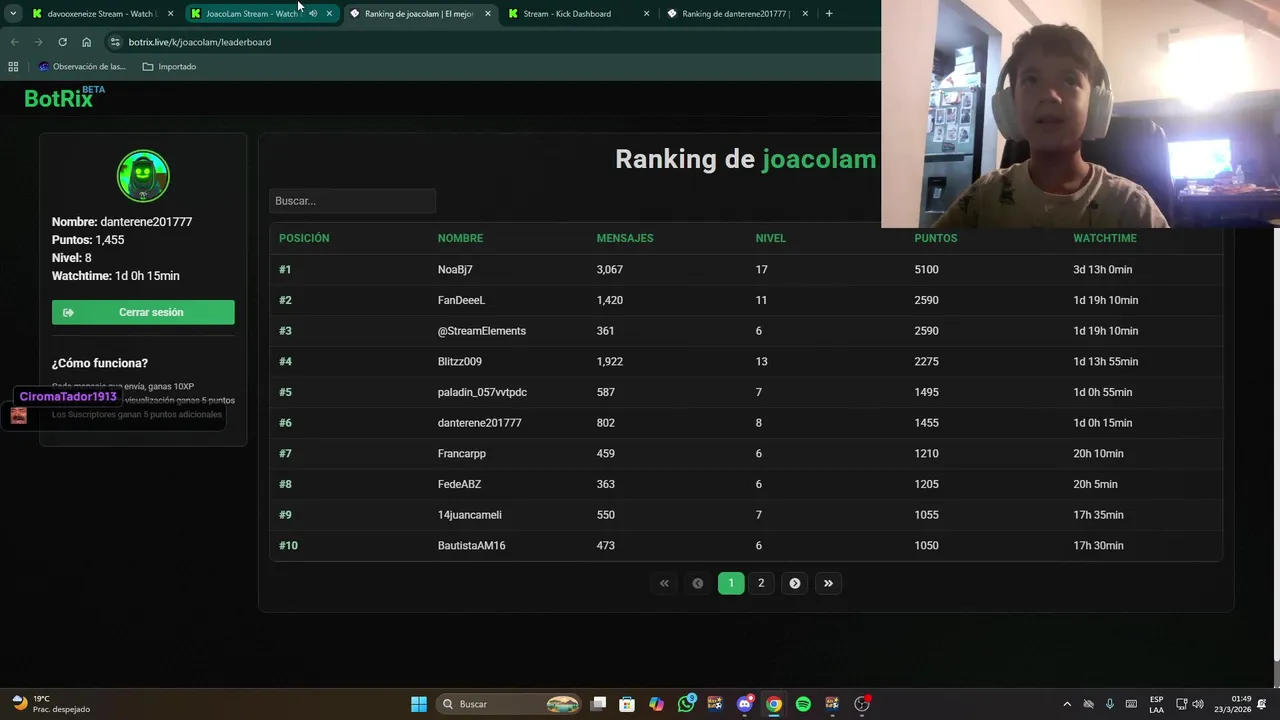This screenshot has height=720, width=1280.
Task: Select the Ranking de joacolam tab
Action: pos(418,14)
